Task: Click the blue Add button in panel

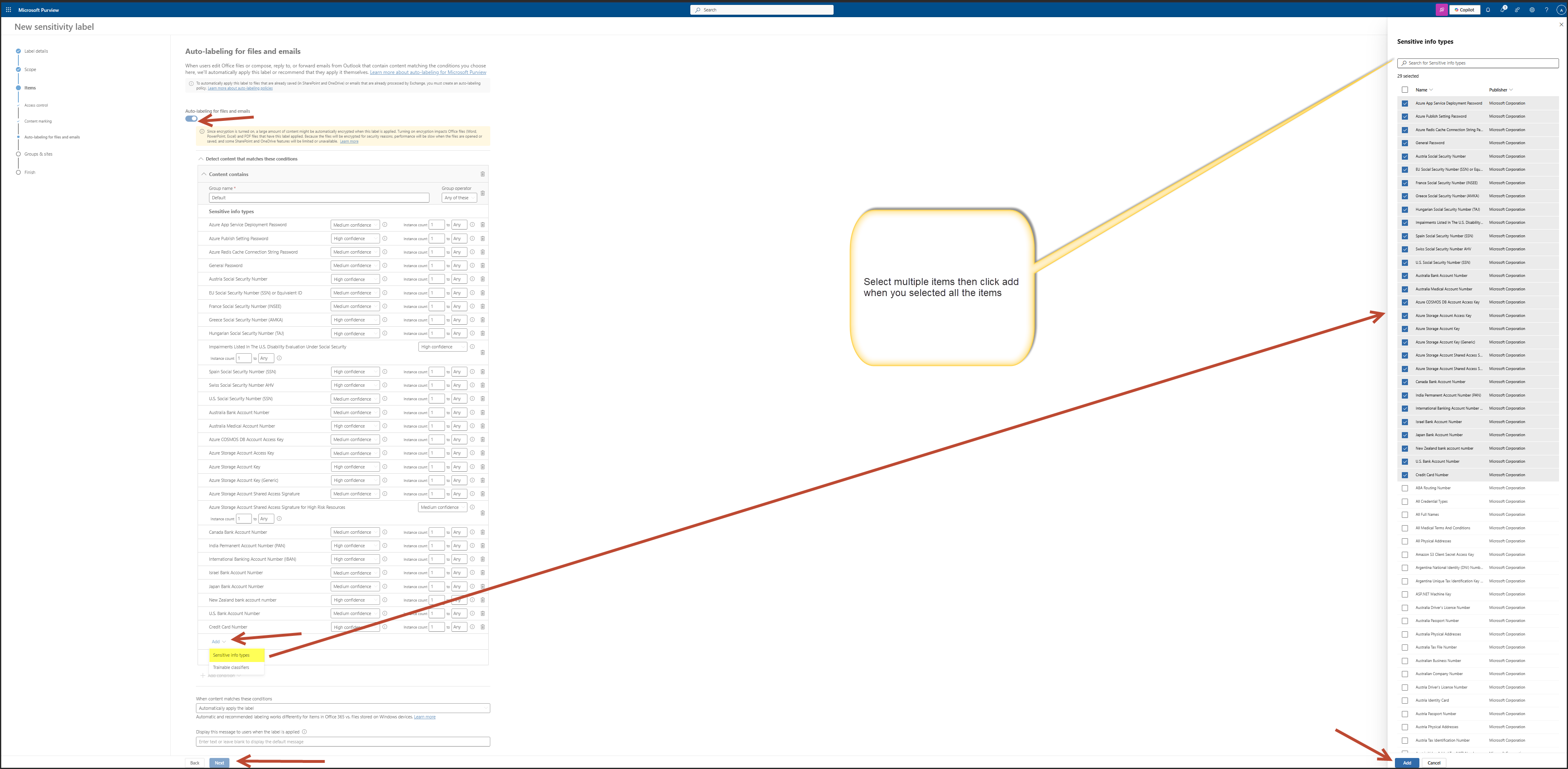Action: point(1407,762)
